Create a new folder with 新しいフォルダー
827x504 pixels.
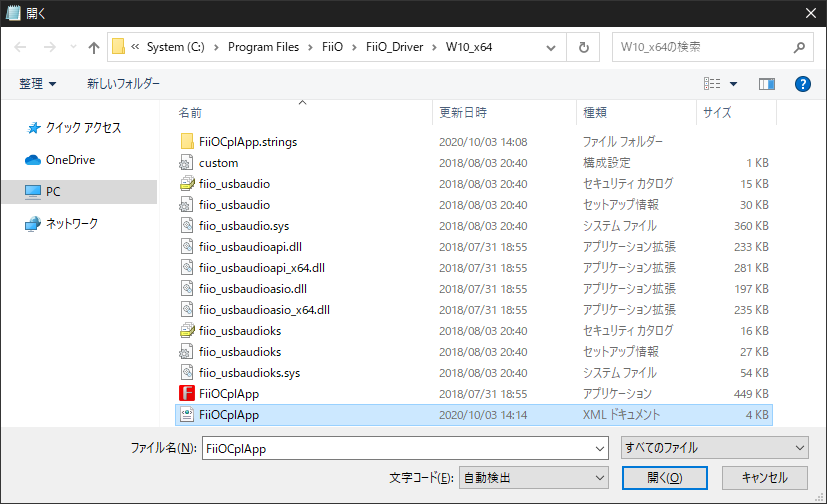point(123,84)
